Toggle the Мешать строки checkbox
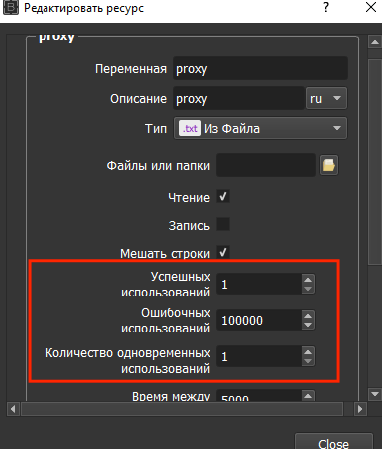Viewport: 382px width, 449px height. pyautogui.click(x=223, y=252)
